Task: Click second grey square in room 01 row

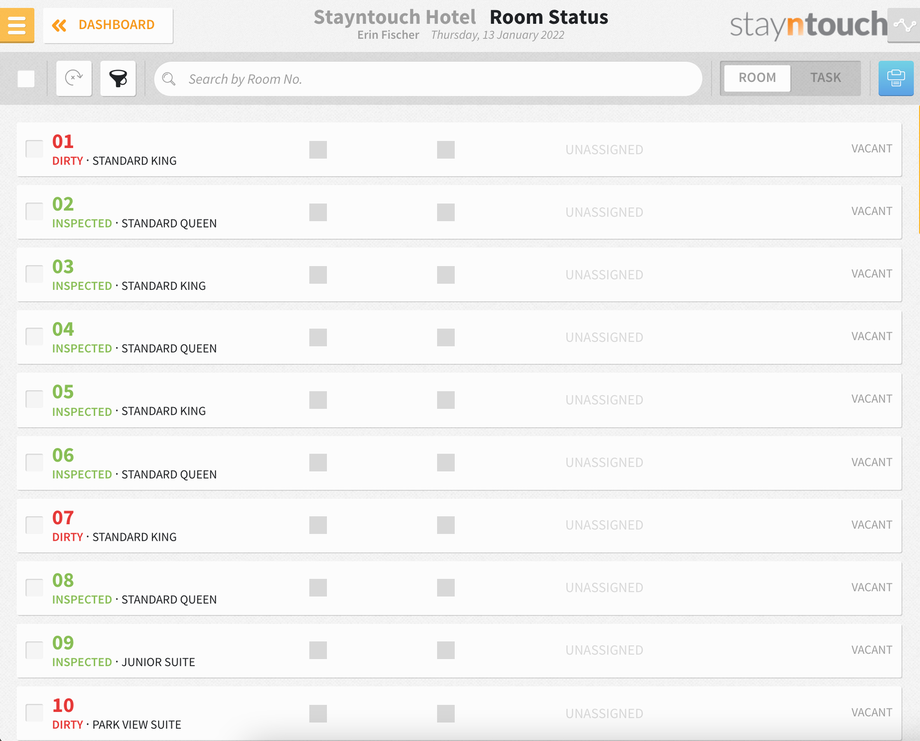Action: 446,150
